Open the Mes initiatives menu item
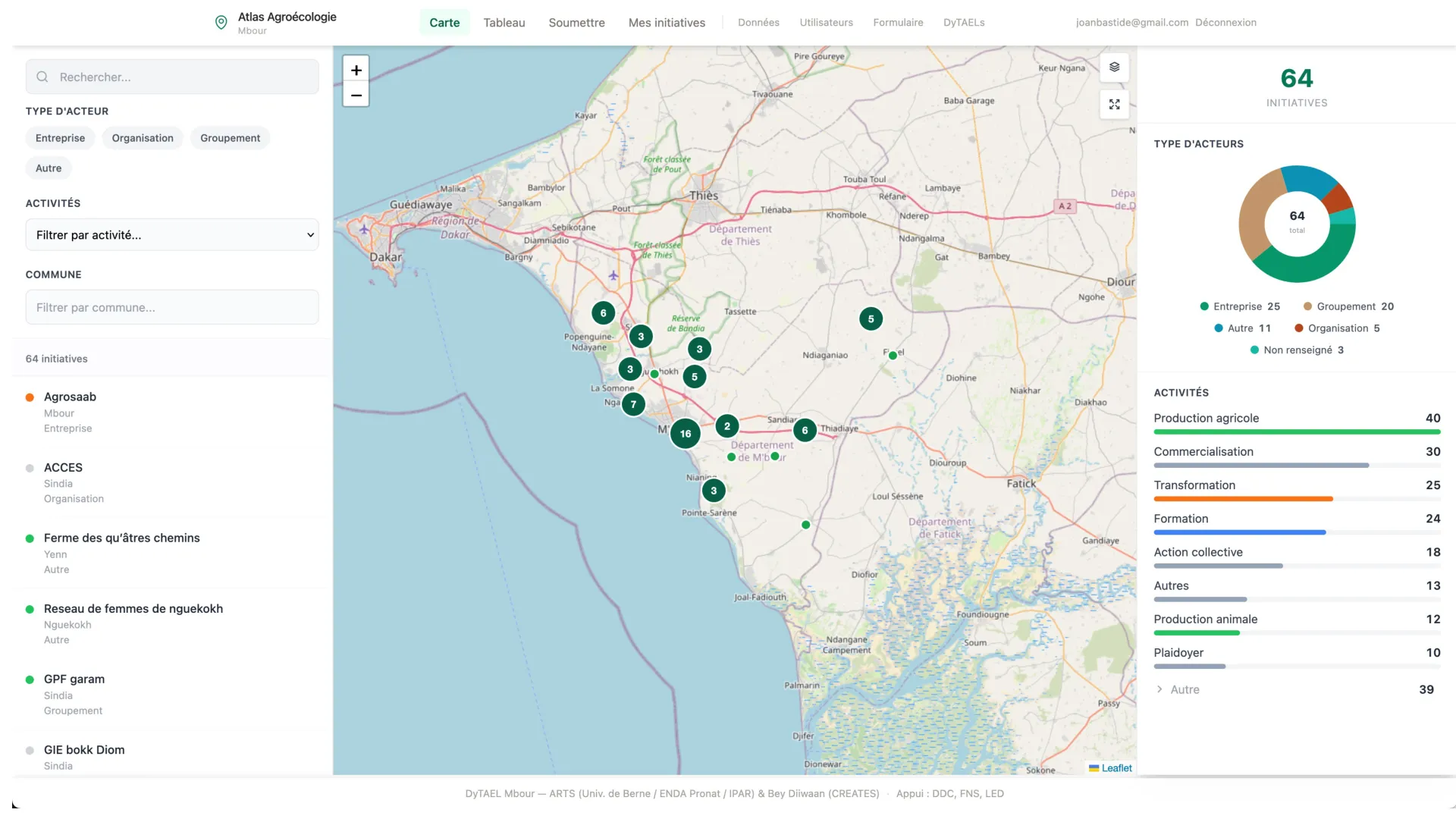Screen dimensions: 1456x819 [666, 23]
